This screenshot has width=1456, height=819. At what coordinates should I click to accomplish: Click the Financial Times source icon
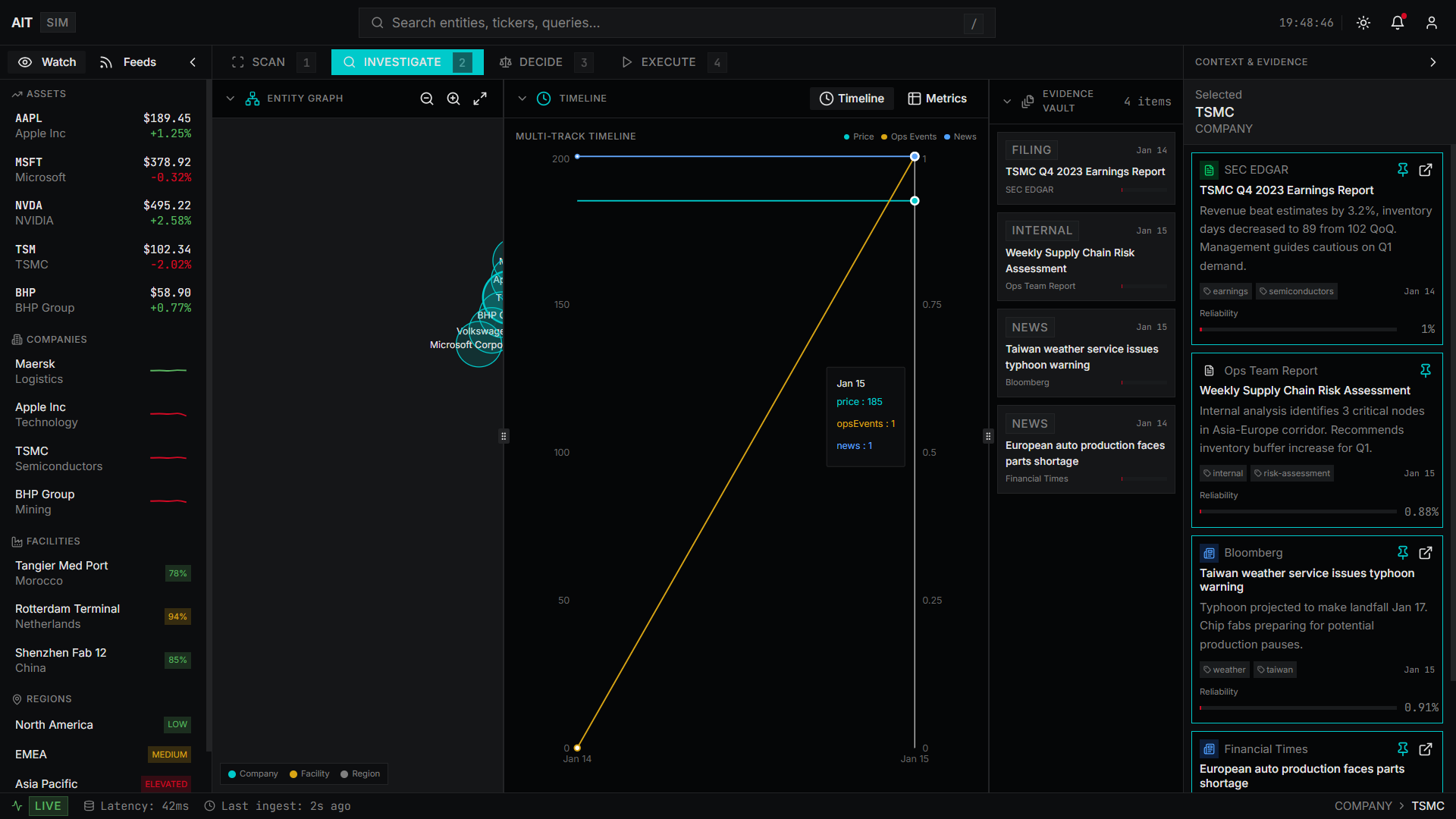1209,749
